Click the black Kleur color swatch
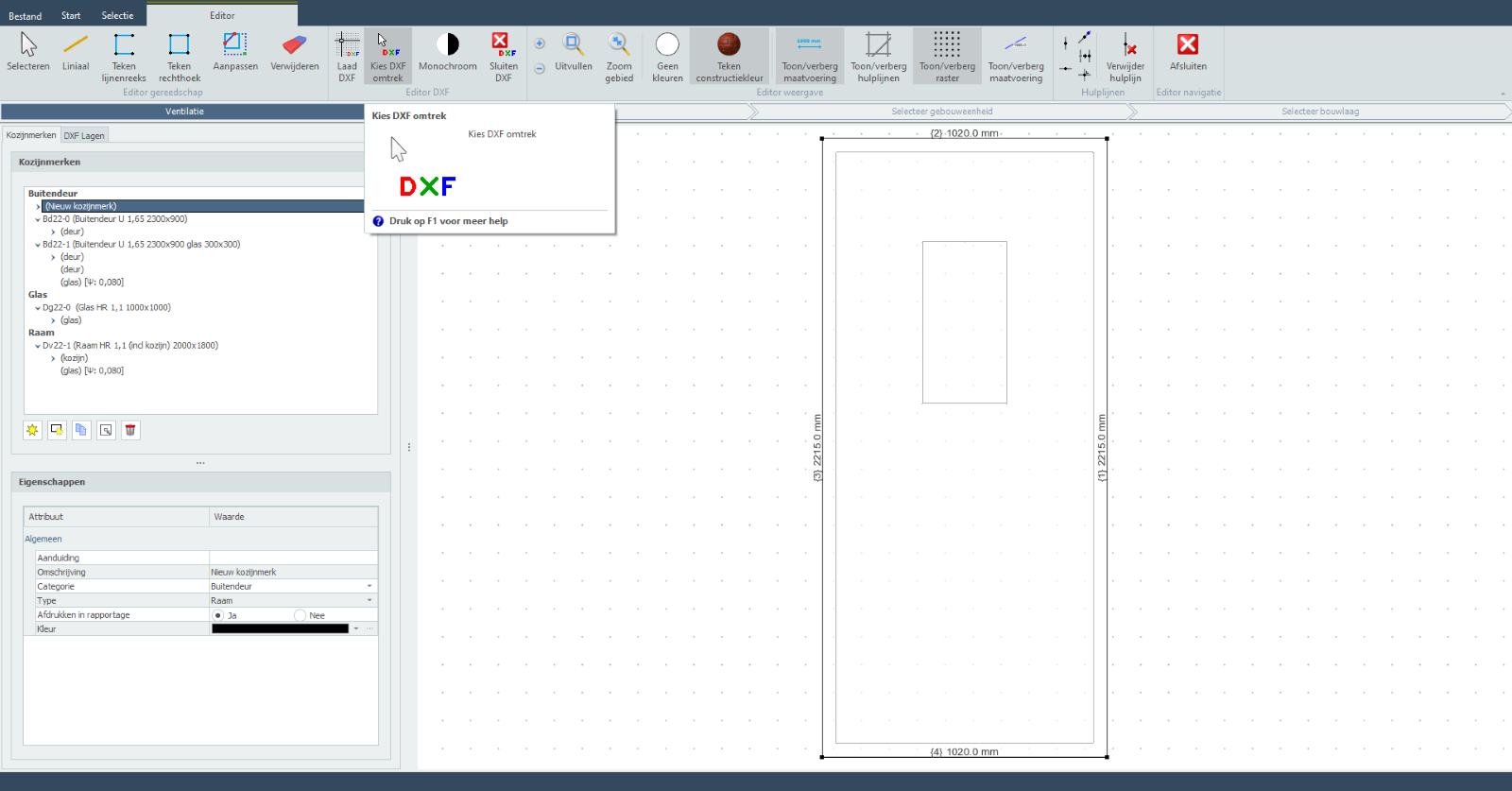1512x791 pixels. (280, 628)
